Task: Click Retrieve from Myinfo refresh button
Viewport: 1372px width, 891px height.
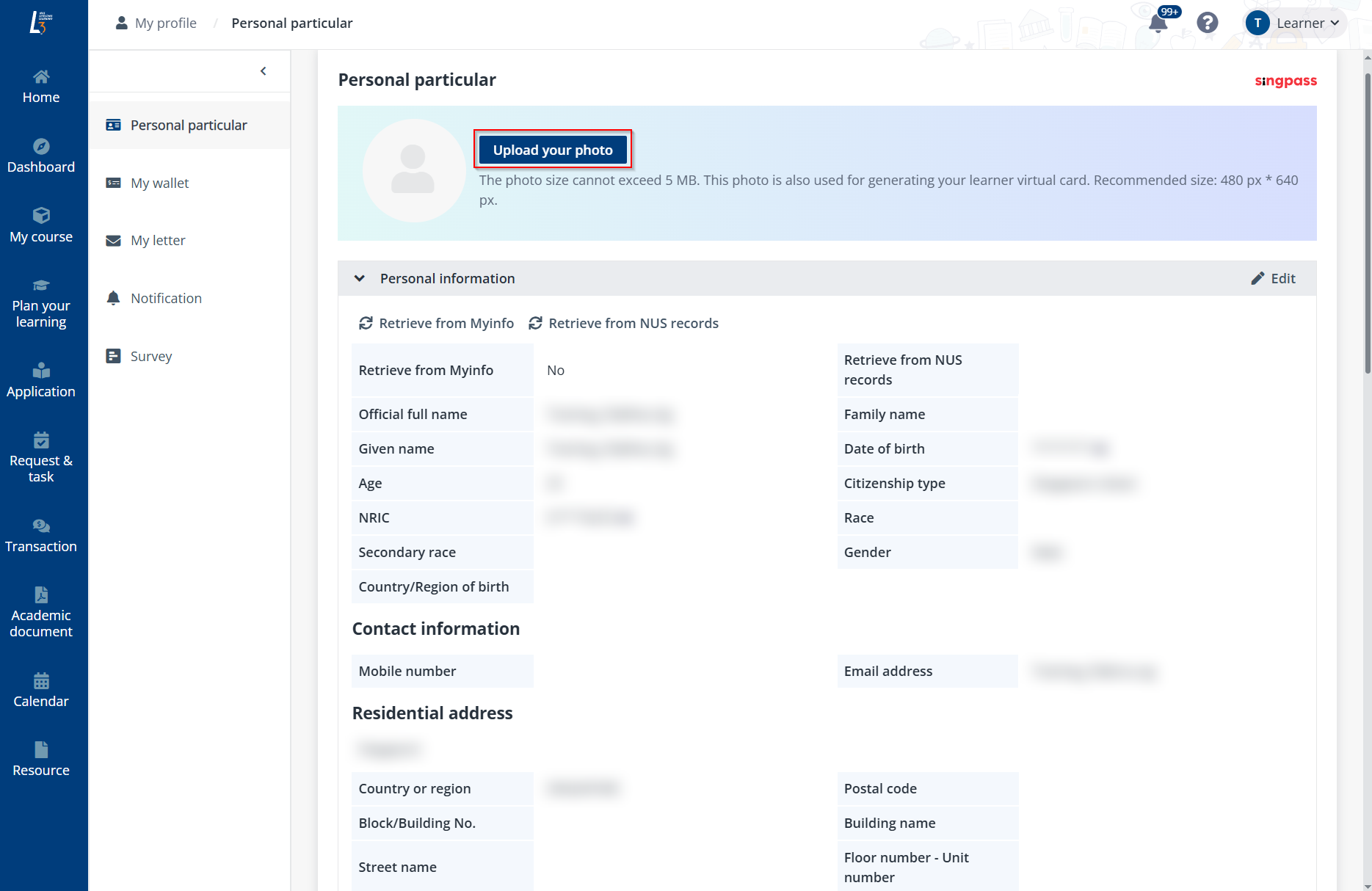Action: click(x=436, y=323)
